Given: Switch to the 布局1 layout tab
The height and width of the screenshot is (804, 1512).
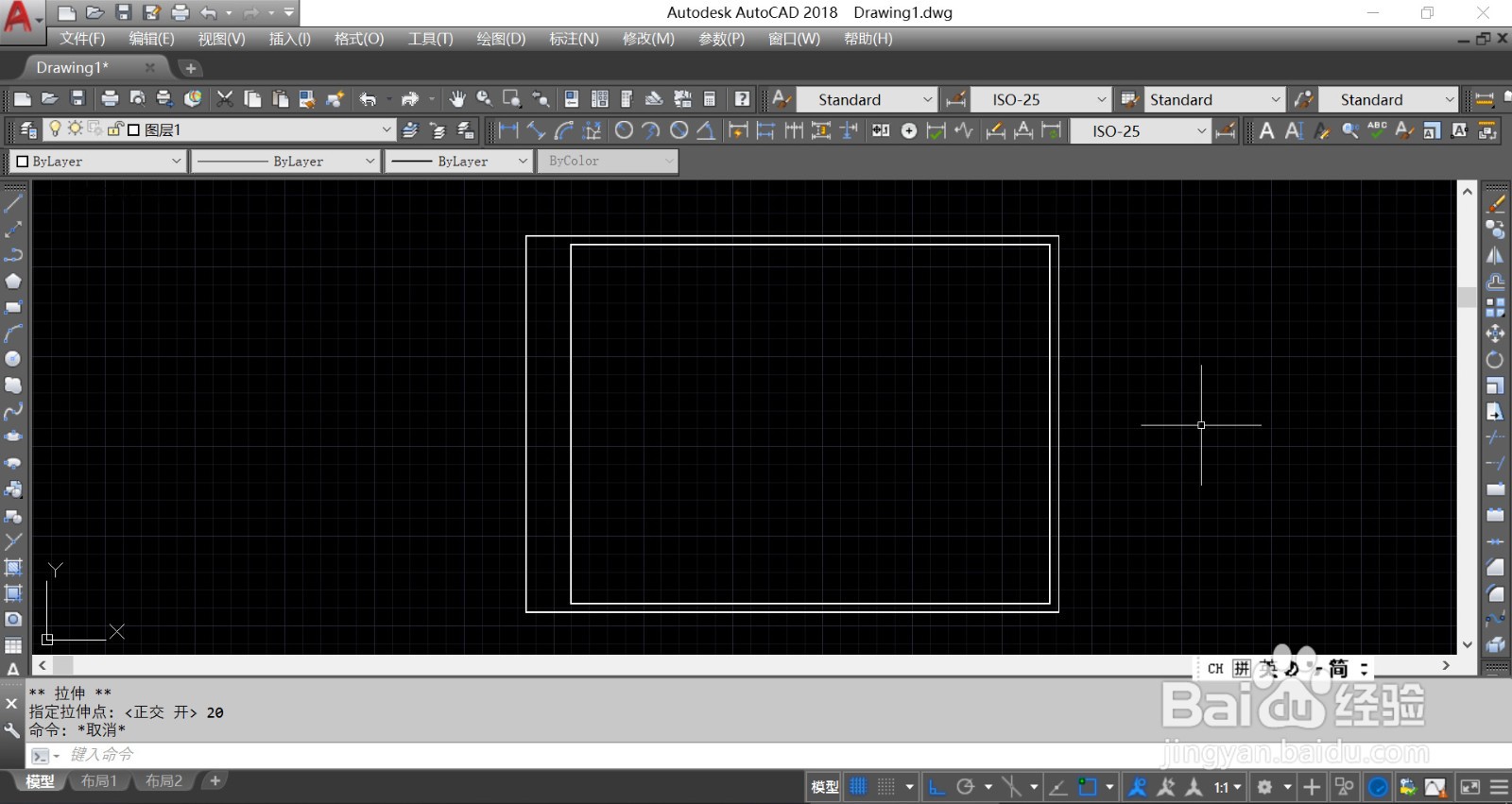Looking at the screenshot, I should pyautogui.click(x=98, y=781).
